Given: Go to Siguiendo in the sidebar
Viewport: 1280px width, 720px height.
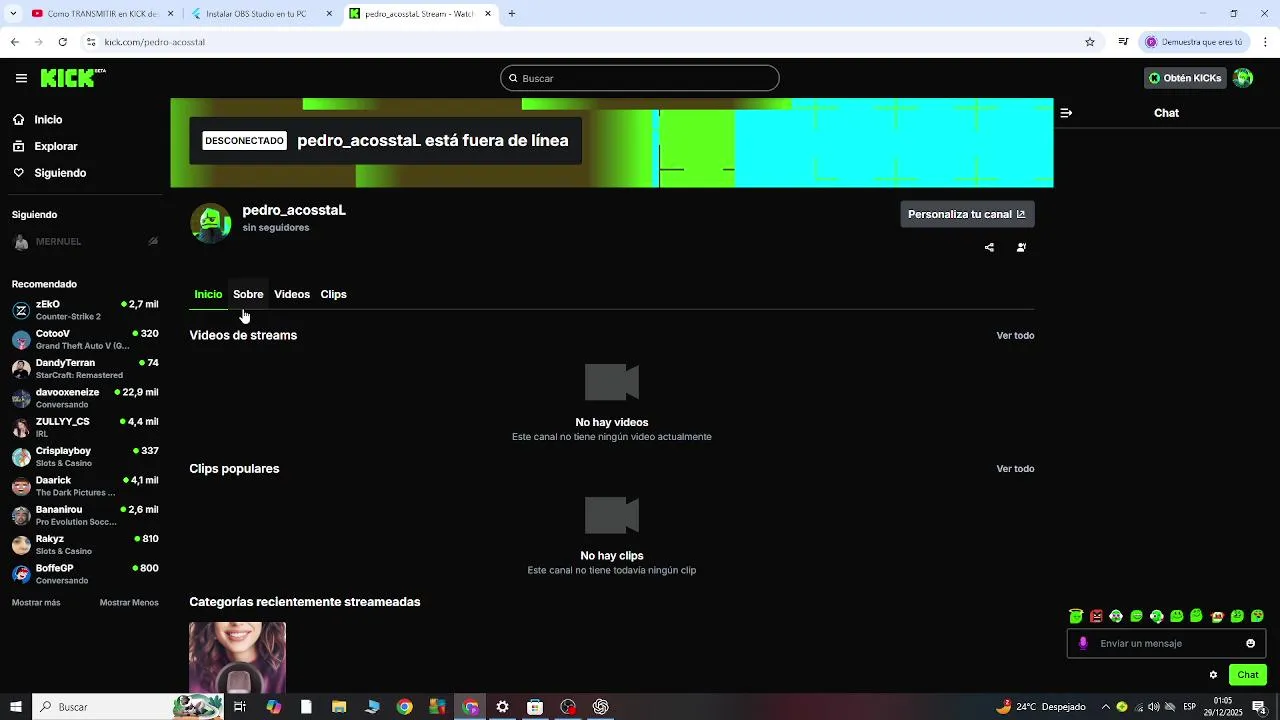Looking at the screenshot, I should pyautogui.click(x=60, y=173).
